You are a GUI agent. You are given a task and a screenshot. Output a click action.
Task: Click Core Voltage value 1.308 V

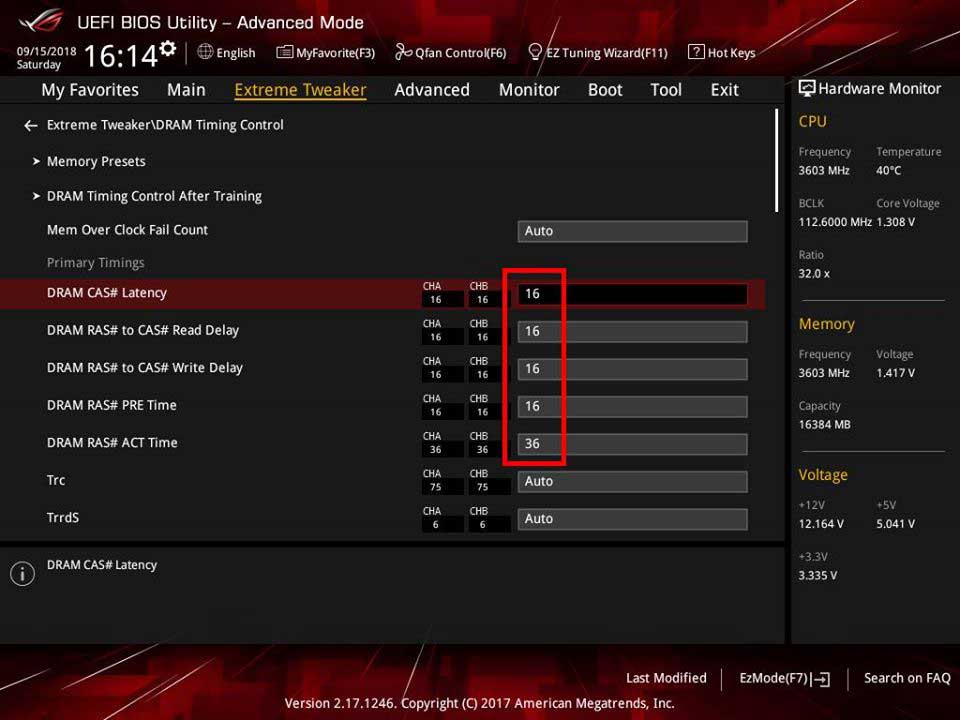(x=896, y=222)
